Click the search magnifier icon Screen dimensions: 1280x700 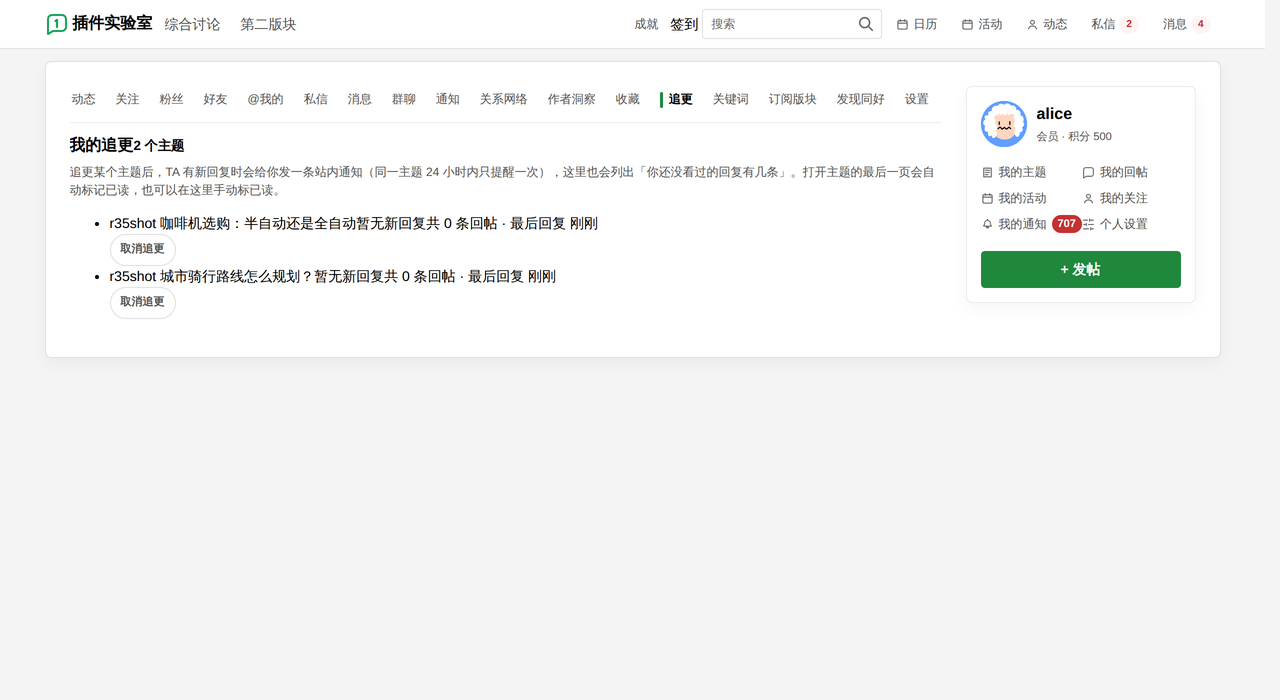coord(866,24)
